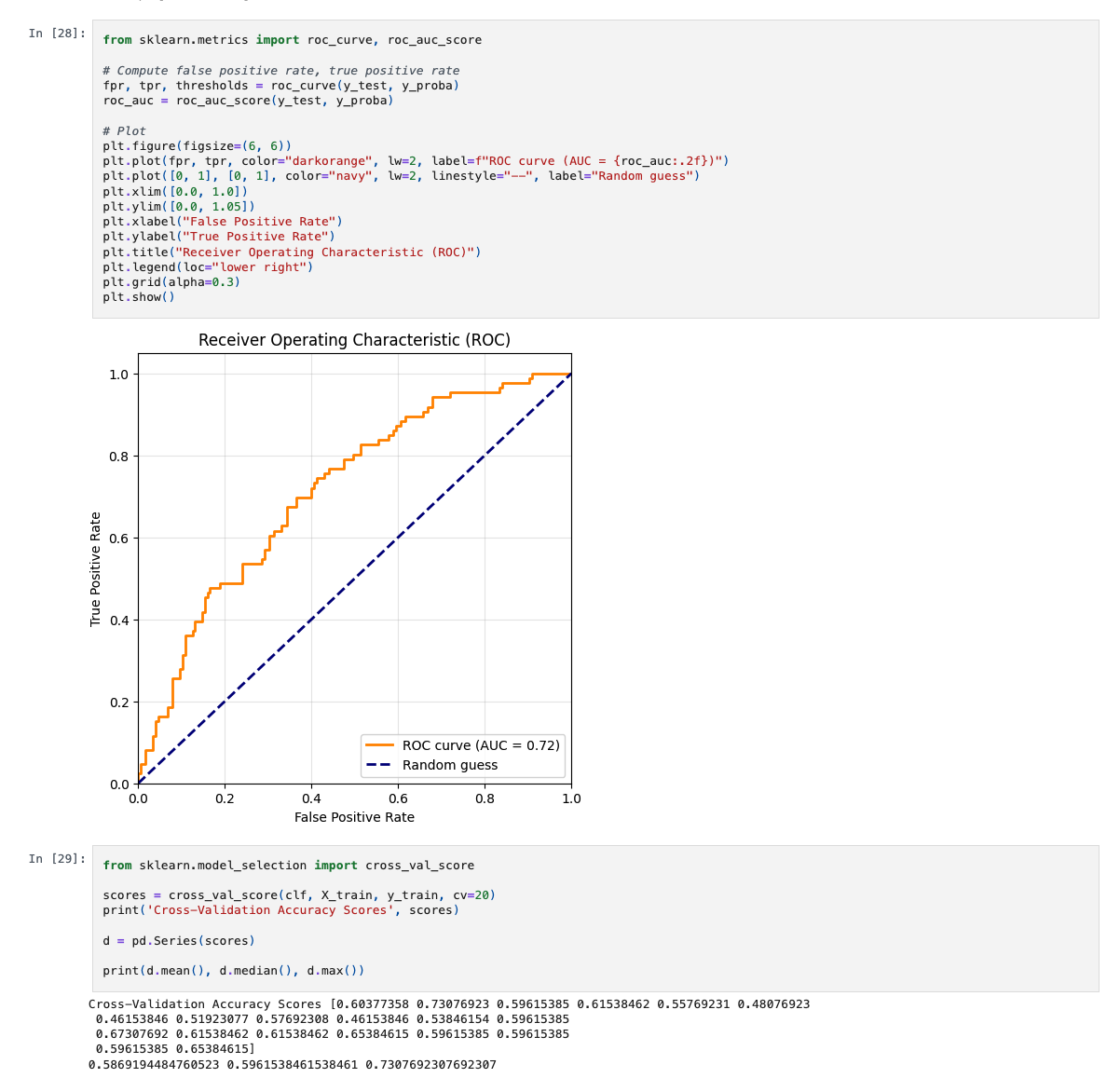Image resolution: width=1120 pixels, height=1078 pixels.
Task: Click the plt.legend loc line
Action: click(208, 267)
